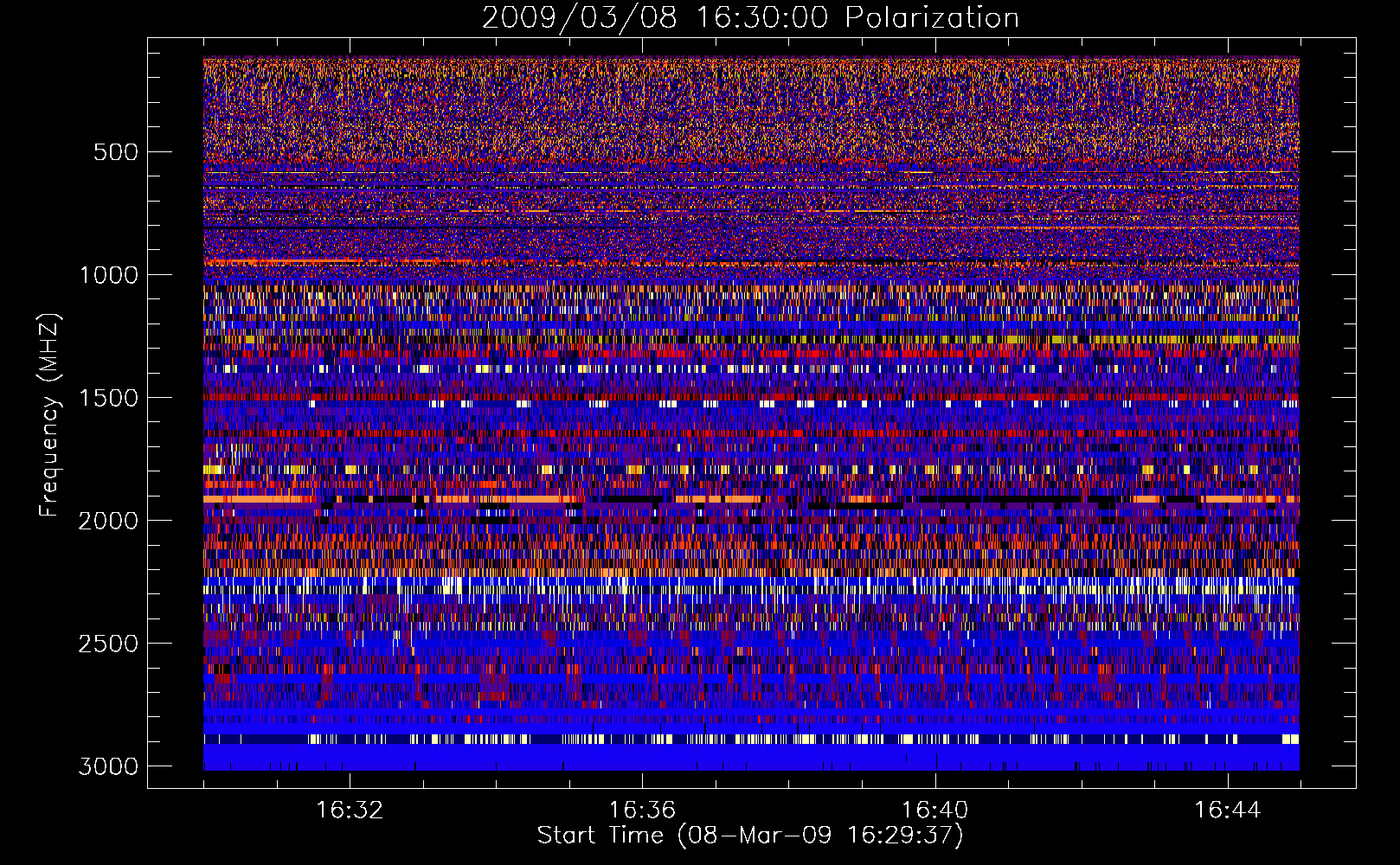Select the 2000 frequency tick label
The width and height of the screenshot is (1400, 865).
[x=108, y=521]
